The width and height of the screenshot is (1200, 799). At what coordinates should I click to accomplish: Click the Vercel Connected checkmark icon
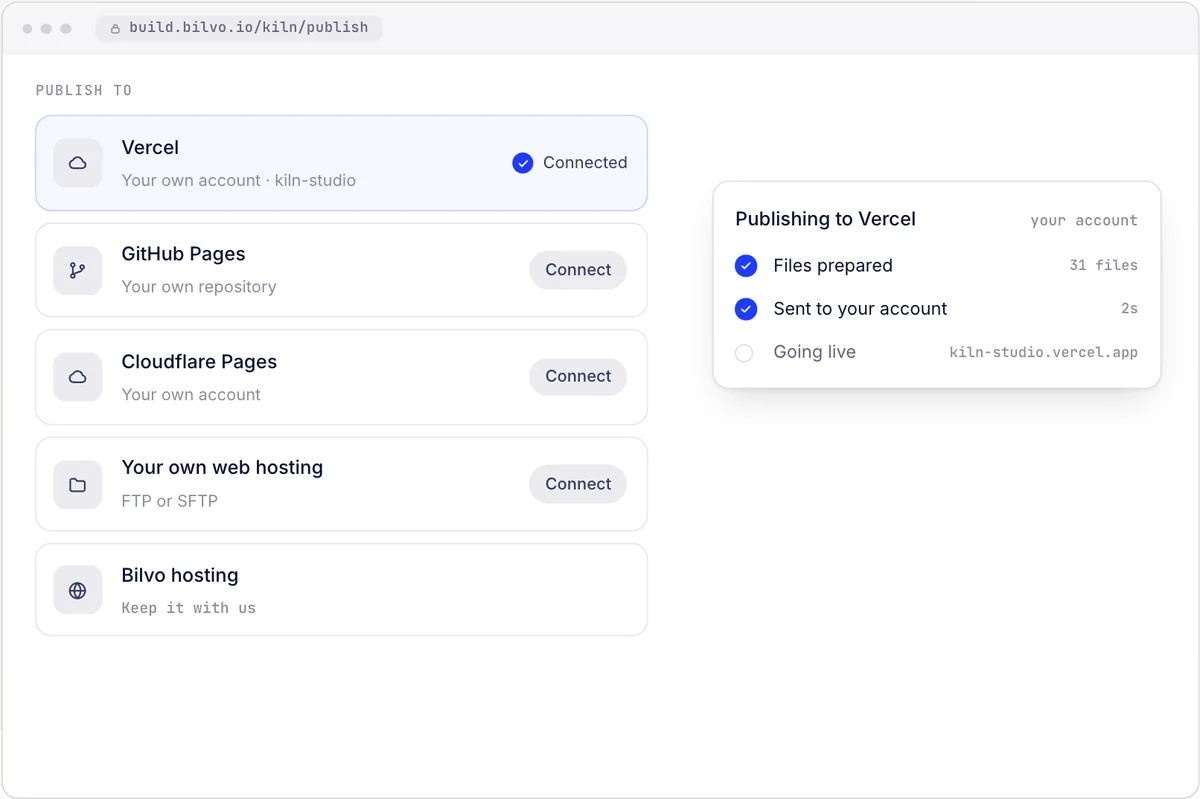tap(522, 163)
